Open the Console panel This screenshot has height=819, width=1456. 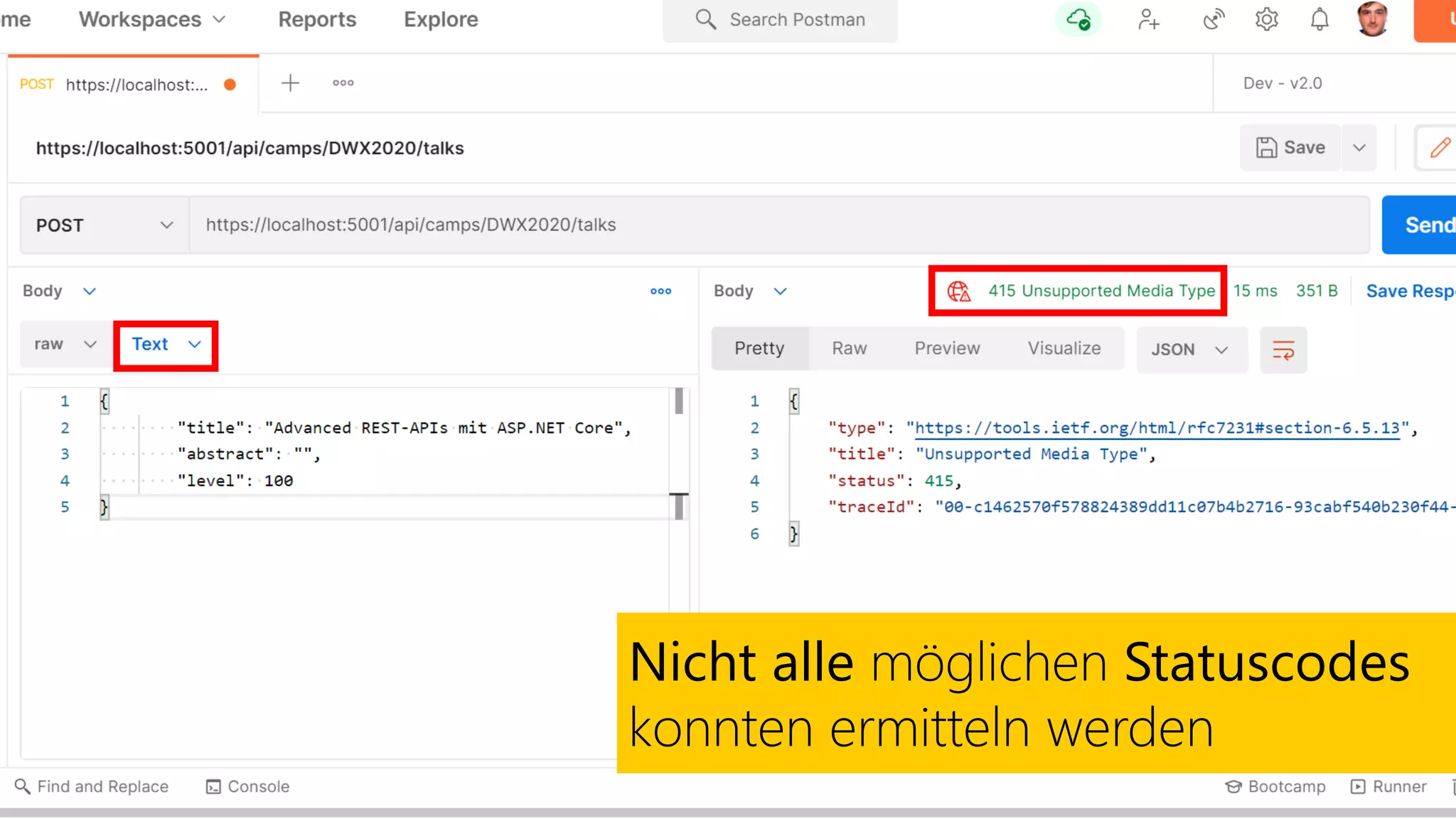[247, 786]
